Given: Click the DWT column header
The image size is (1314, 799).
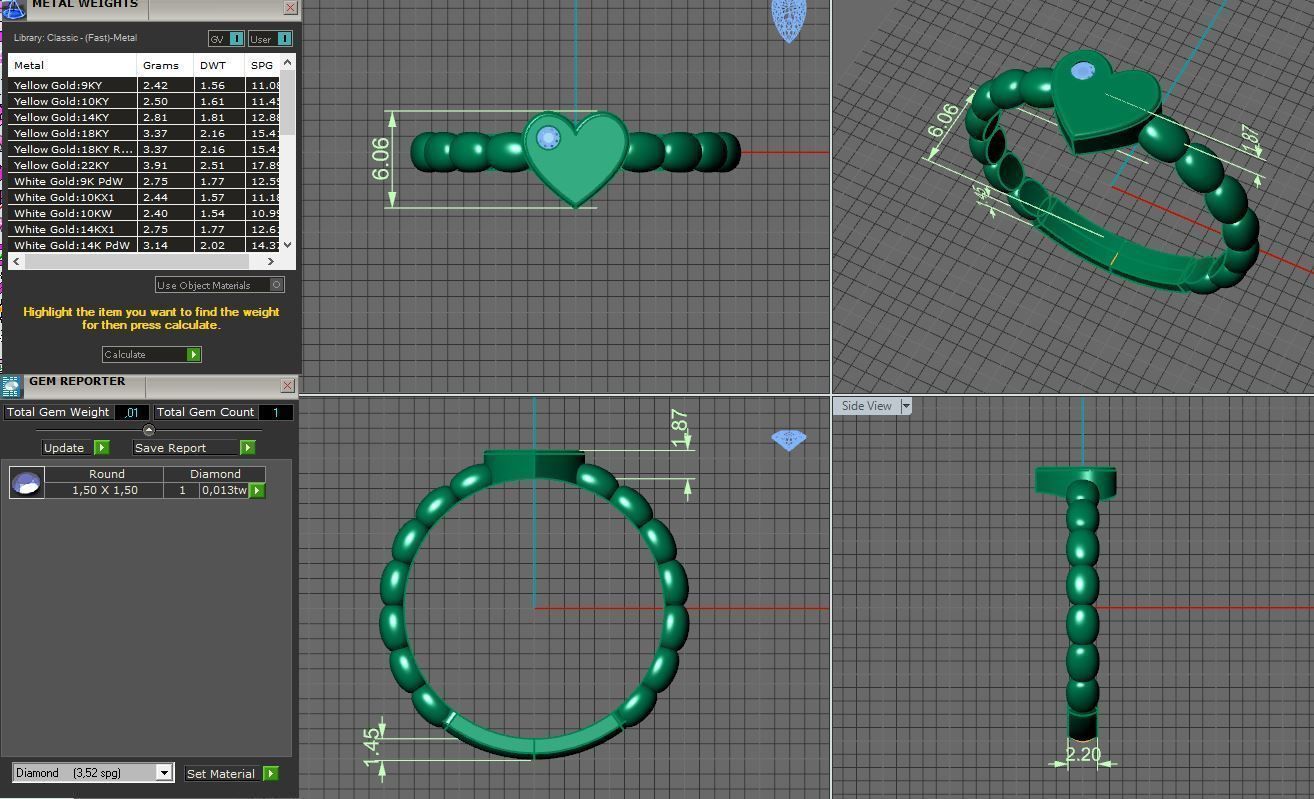Looking at the screenshot, I should (219, 65).
